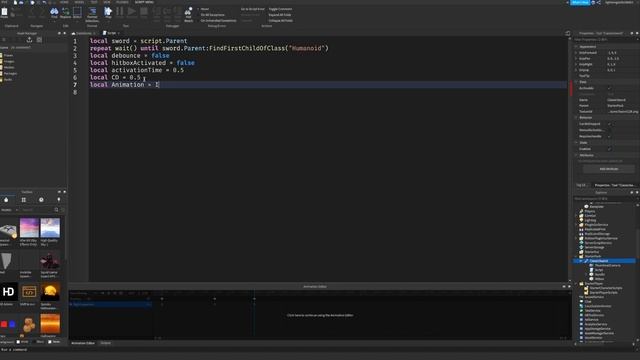640x360 pixels.
Task: Click the Toolbox search input field
Action: [x=38, y=210]
